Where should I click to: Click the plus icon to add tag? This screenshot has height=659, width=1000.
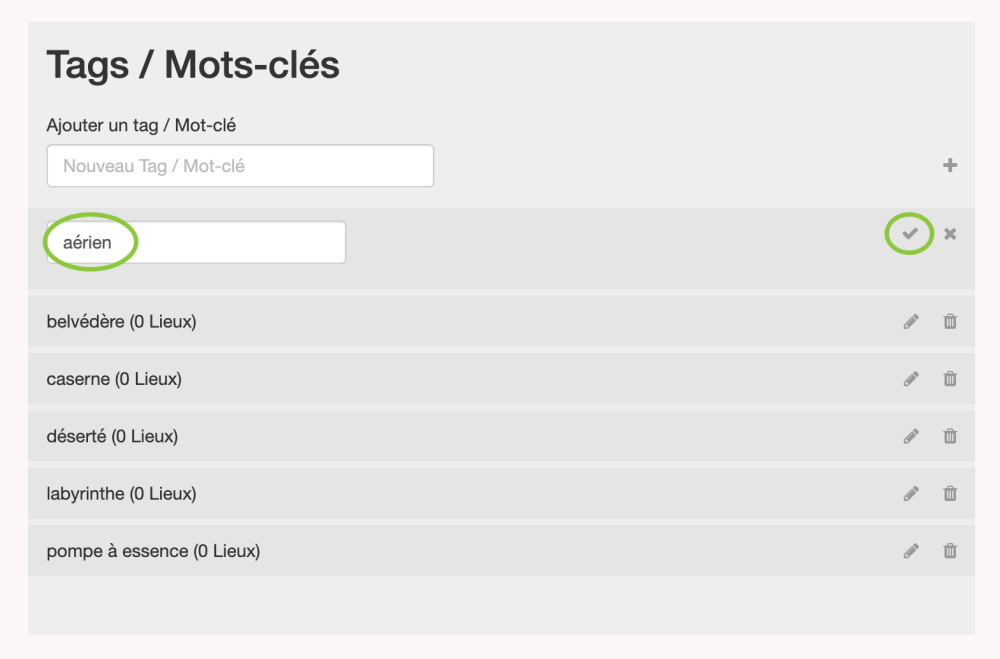950,166
